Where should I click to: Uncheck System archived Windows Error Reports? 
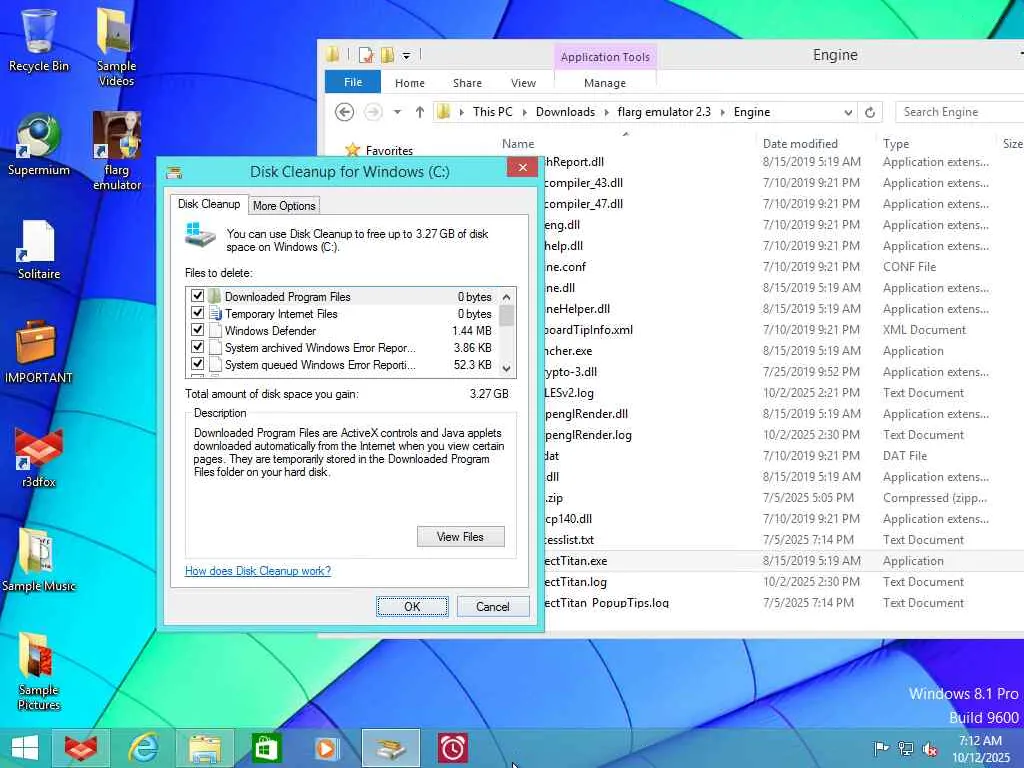click(x=197, y=347)
